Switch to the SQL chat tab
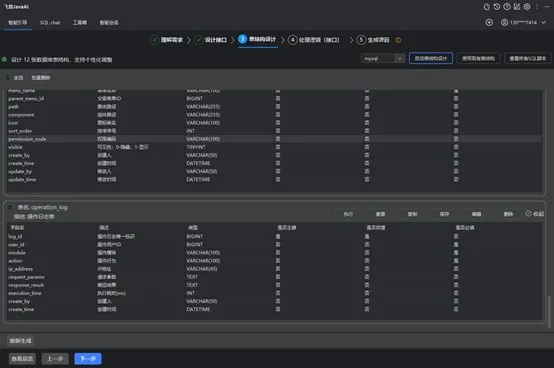The height and width of the screenshot is (368, 554). pyautogui.click(x=50, y=23)
